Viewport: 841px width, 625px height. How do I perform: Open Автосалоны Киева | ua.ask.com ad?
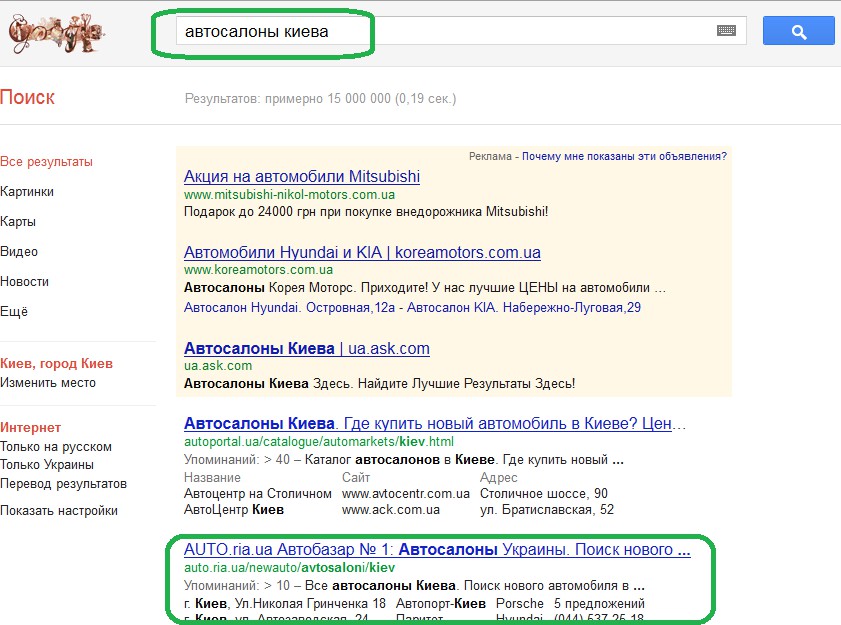tap(307, 348)
